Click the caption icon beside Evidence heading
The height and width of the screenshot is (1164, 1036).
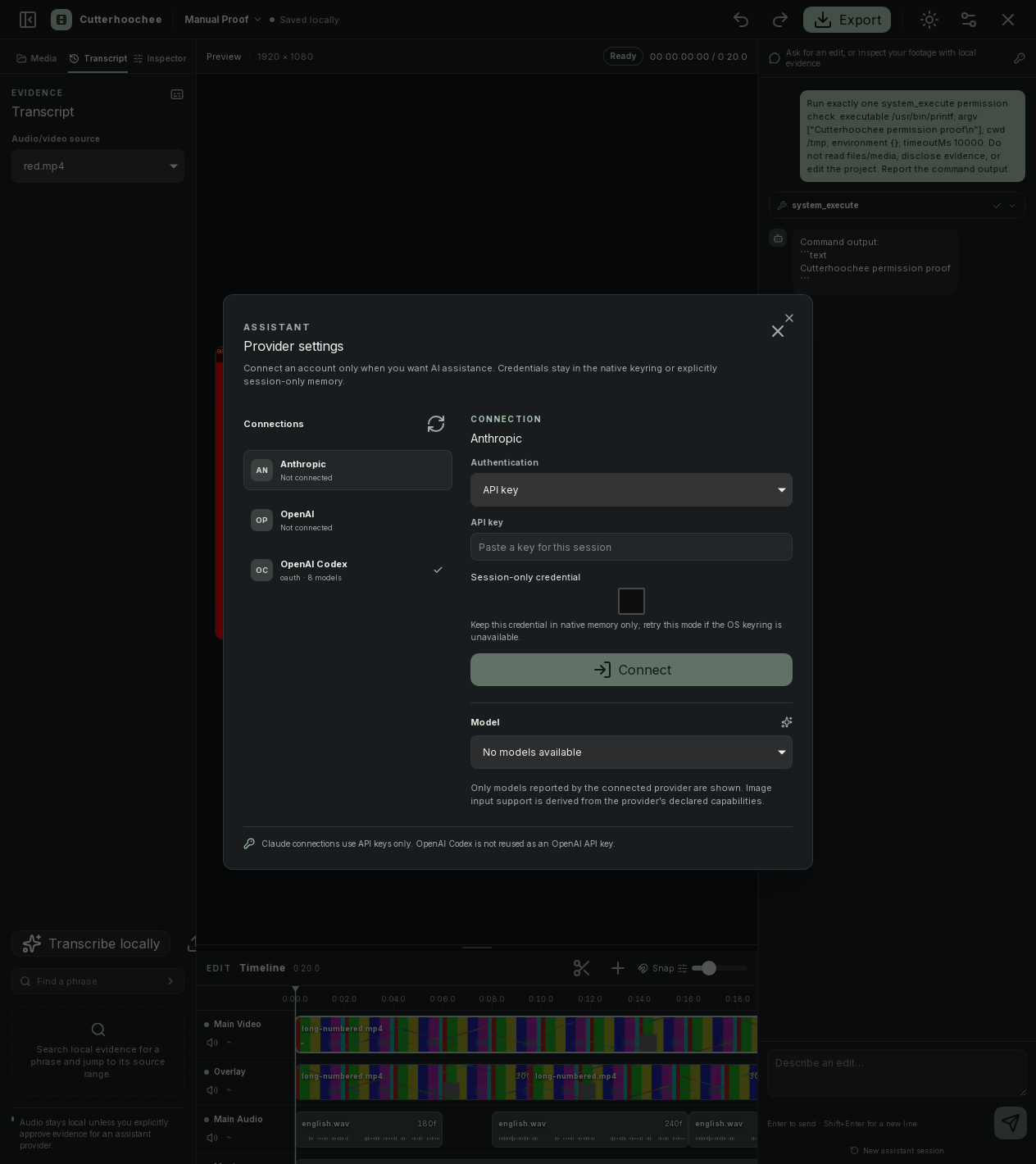pyautogui.click(x=177, y=94)
